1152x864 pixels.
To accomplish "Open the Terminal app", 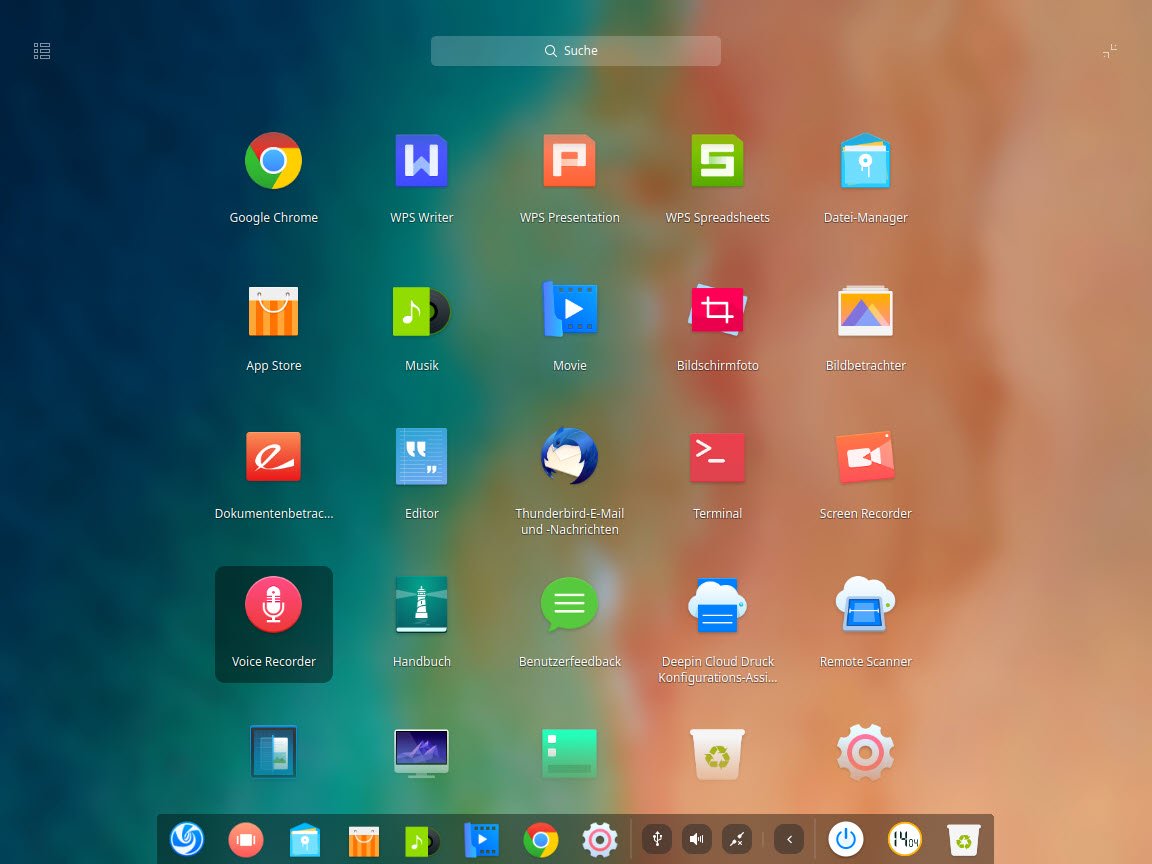I will (x=718, y=457).
